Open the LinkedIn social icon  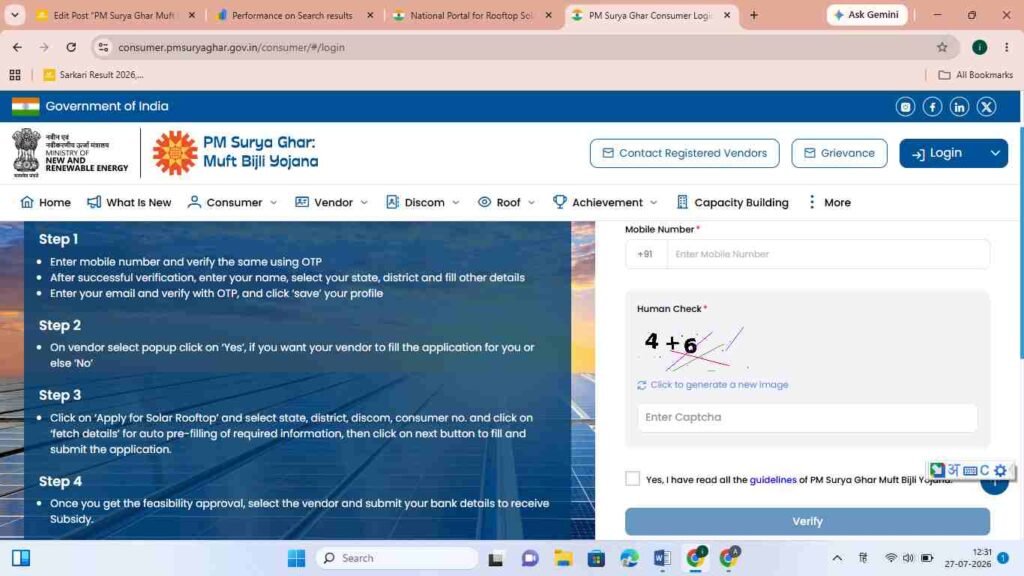click(959, 106)
